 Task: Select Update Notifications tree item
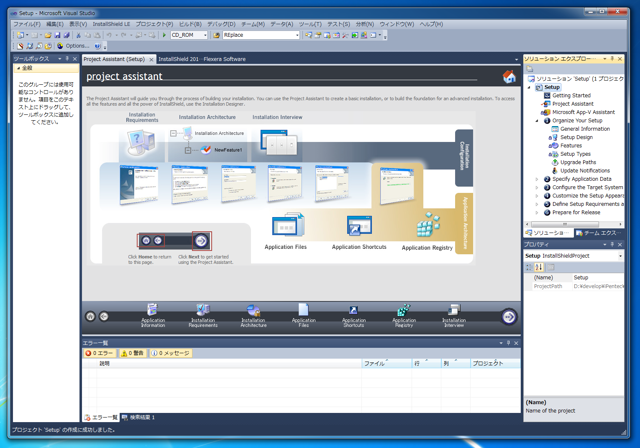coord(585,171)
